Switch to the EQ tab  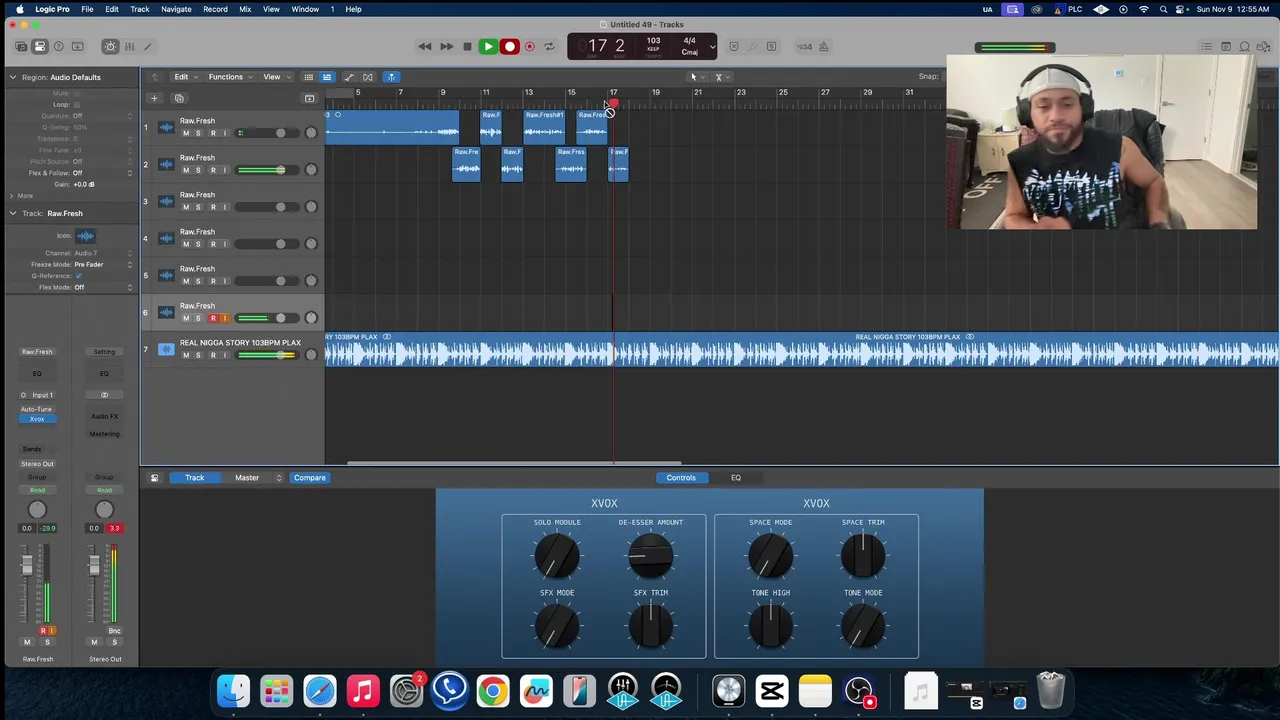(x=735, y=478)
